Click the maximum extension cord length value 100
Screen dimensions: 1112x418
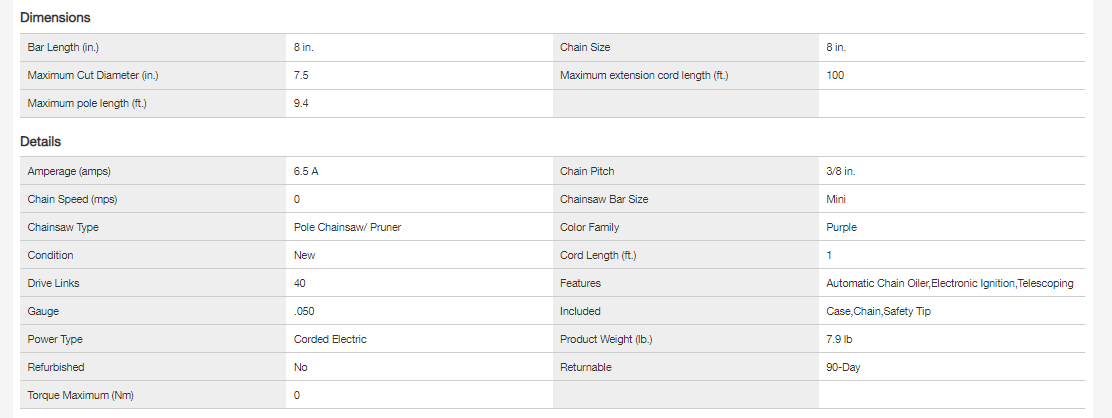click(x=836, y=76)
